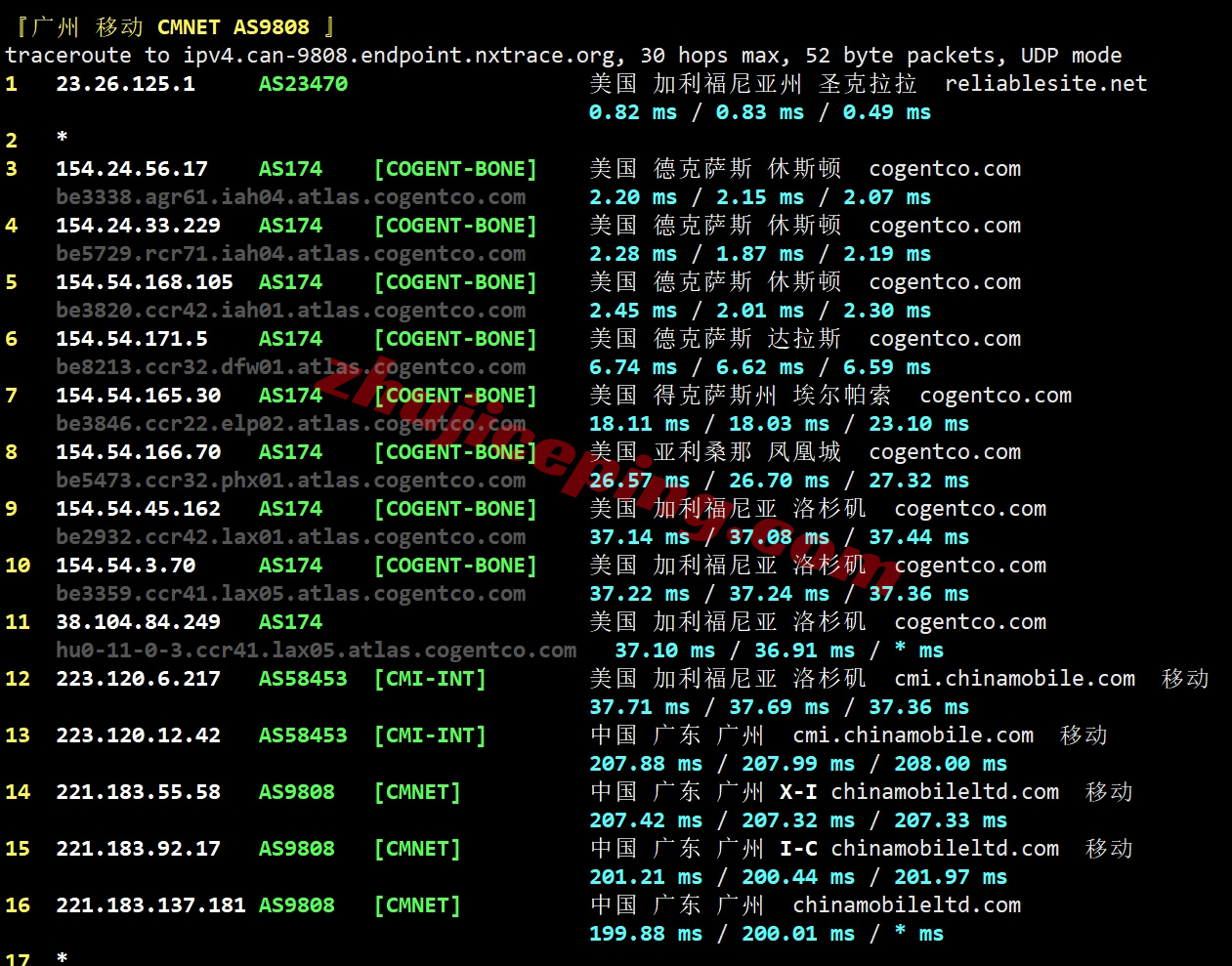Click hostname be3820.ccr42.iah01.atlas.cogentco.com
Screen dimensions: 1232x966
coord(290,311)
